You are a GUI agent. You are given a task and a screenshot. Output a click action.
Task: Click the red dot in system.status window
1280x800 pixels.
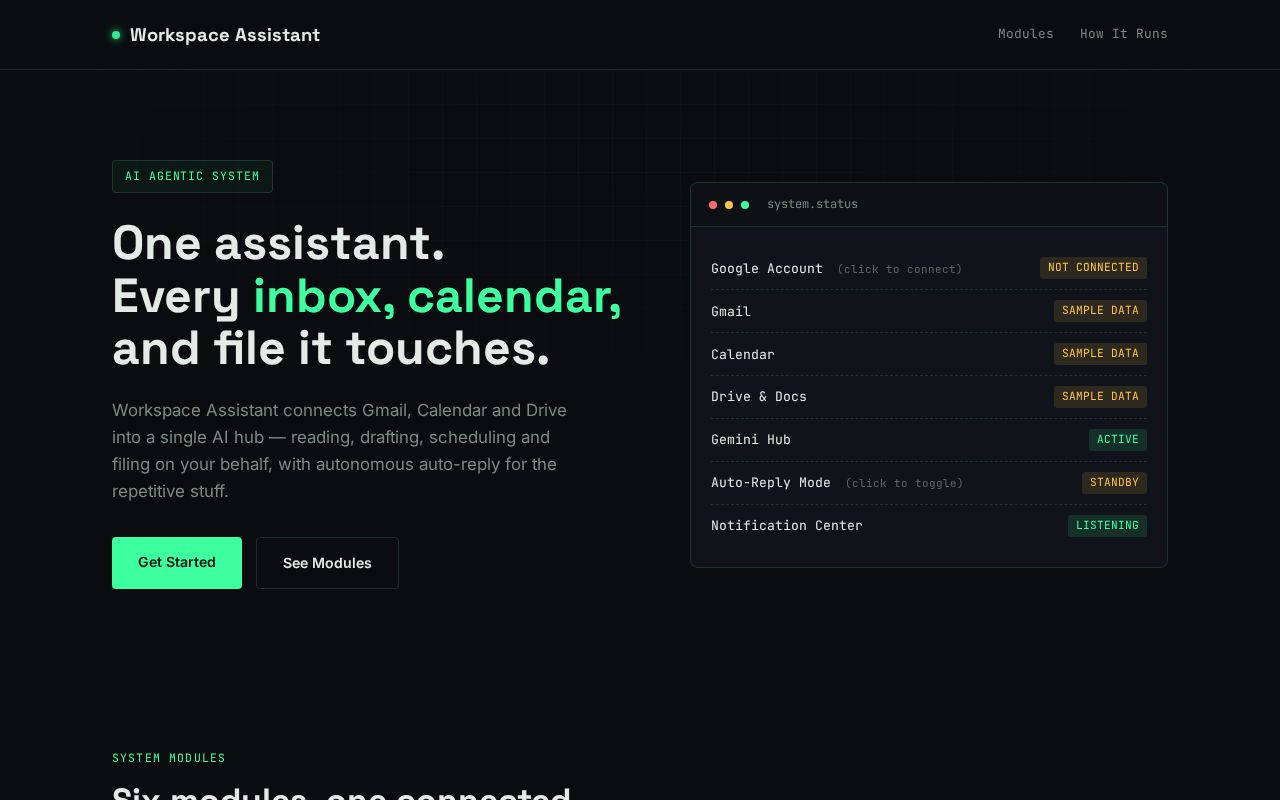point(713,205)
